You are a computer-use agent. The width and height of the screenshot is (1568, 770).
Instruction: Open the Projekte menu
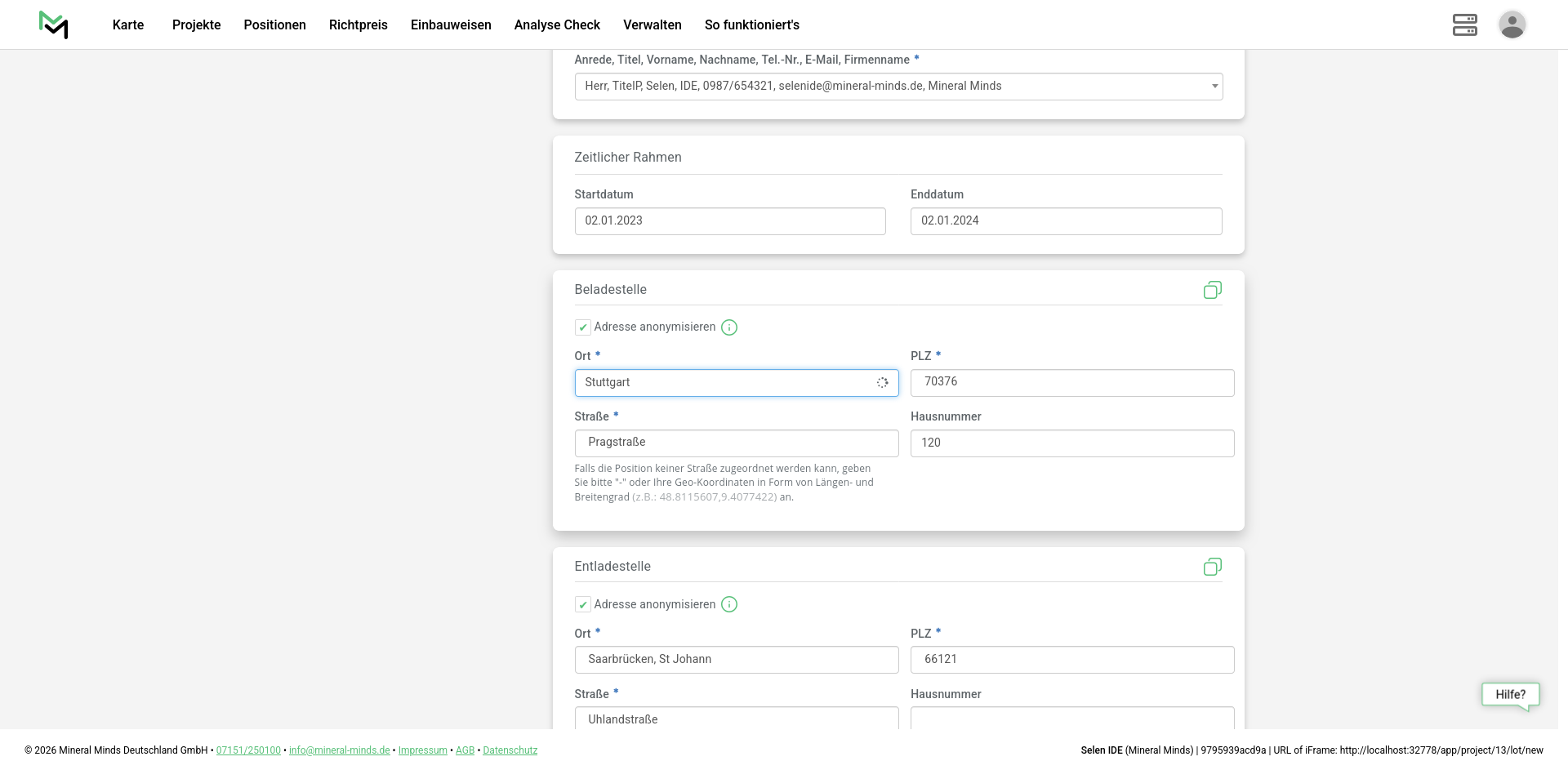point(196,24)
